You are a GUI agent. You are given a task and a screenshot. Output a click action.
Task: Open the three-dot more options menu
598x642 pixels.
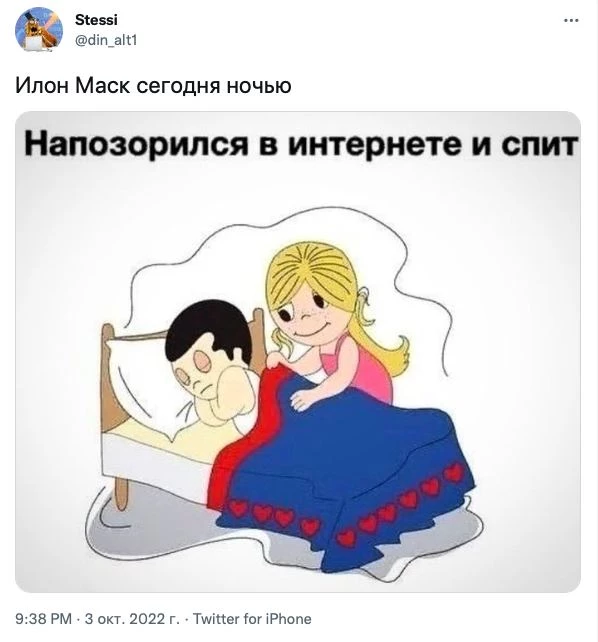click(571, 20)
